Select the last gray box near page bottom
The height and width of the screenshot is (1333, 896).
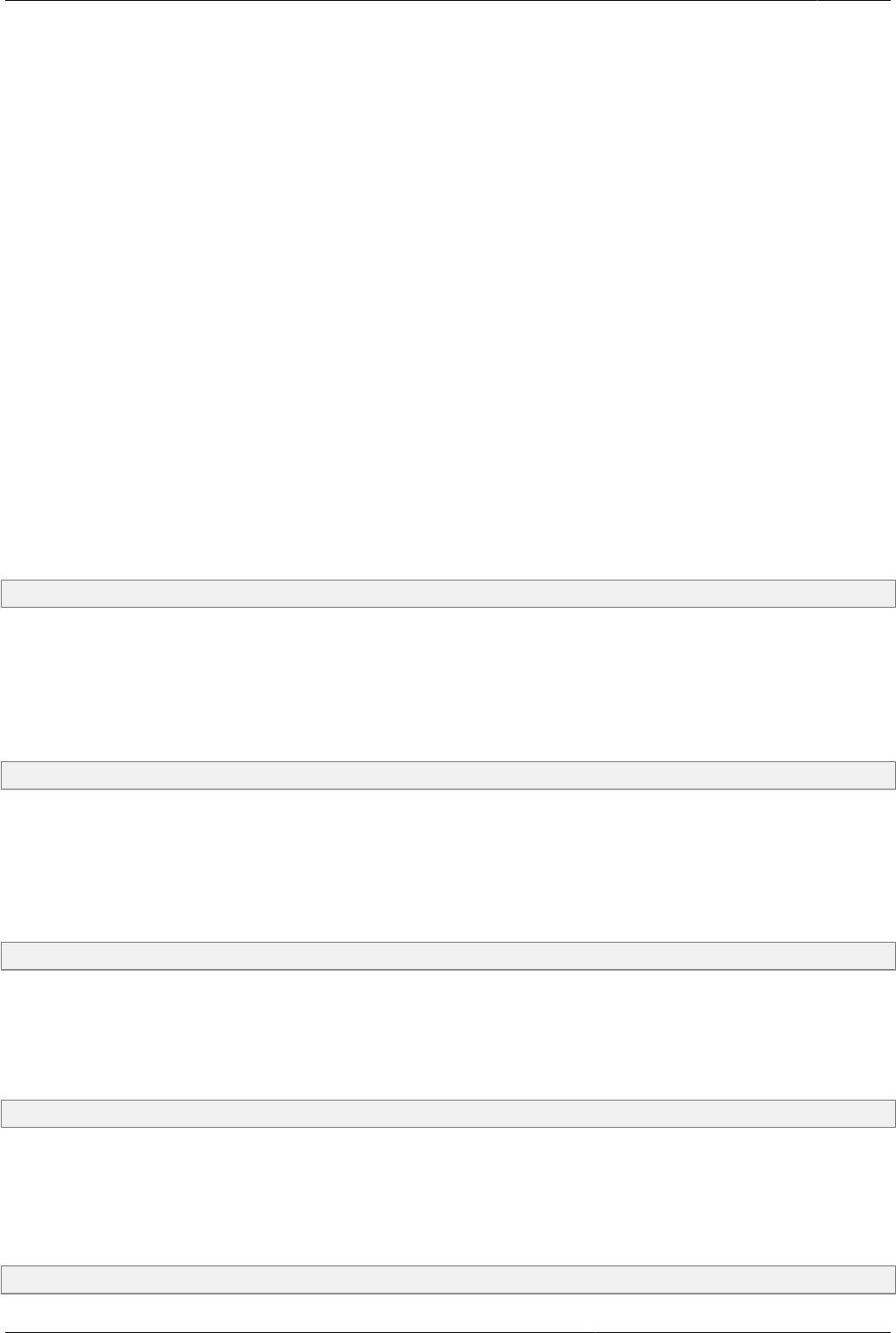click(448, 1280)
